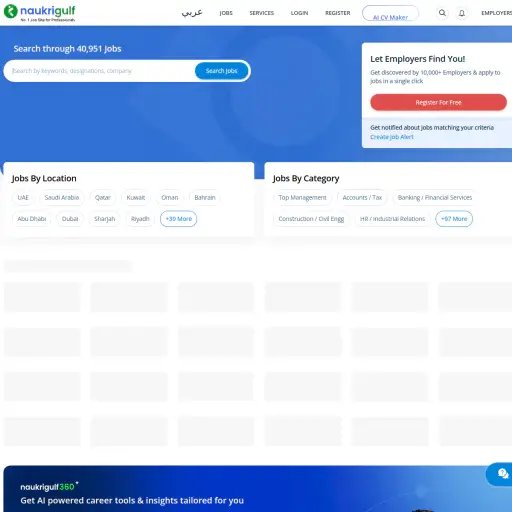The height and width of the screenshot is (512, 512).
Task: Click the Search Jobs button
Action: [221, 71]
